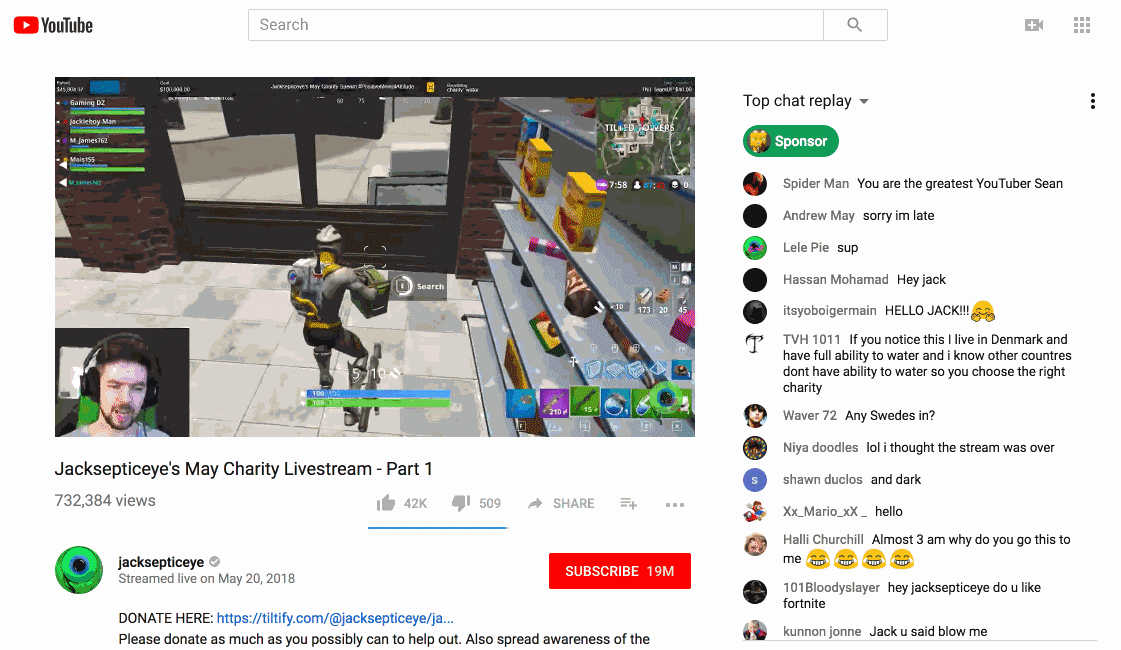
Task: Open itsyoboigermain's chat avatar
Action: point(755,312)
